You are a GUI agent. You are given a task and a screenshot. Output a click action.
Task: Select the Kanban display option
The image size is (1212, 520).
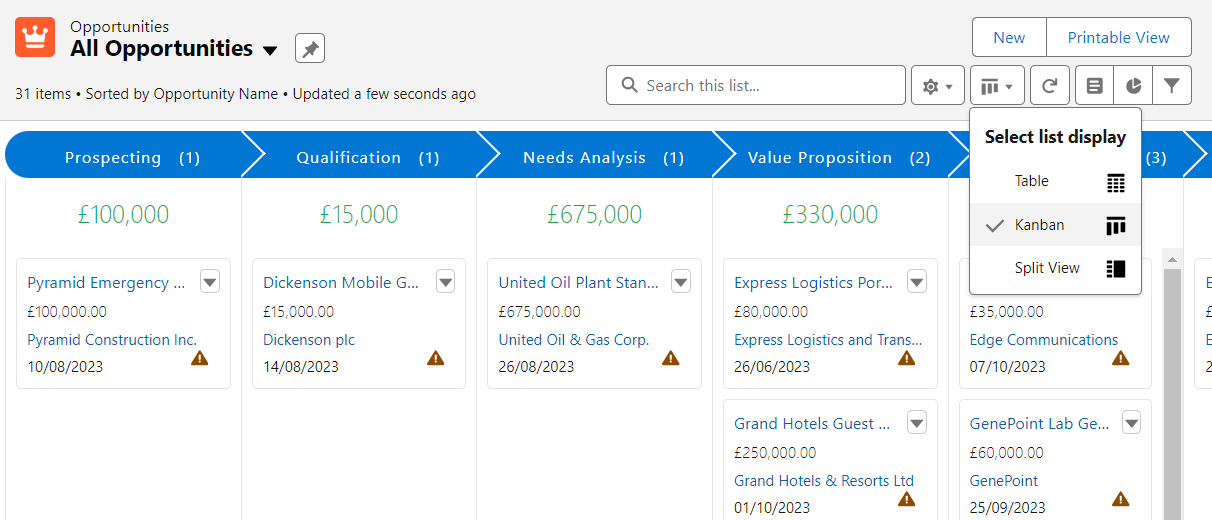click(1055, 225)
